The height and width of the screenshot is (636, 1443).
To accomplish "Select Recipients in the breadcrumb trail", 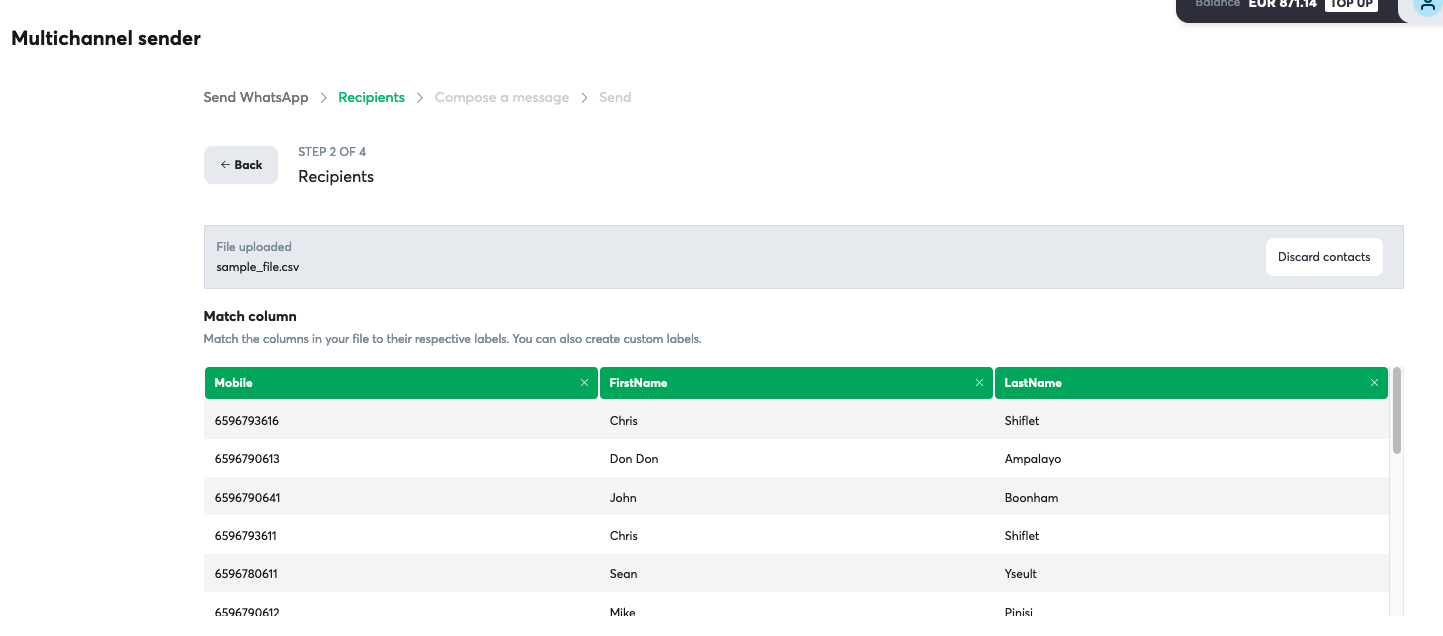I will click(x=371, y=97).
